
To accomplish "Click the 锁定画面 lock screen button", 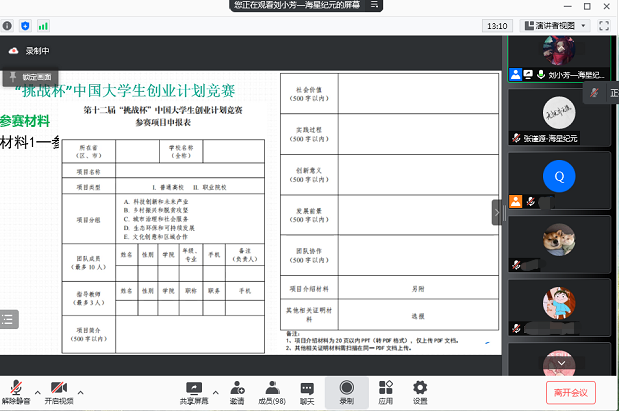I will 36,76.
